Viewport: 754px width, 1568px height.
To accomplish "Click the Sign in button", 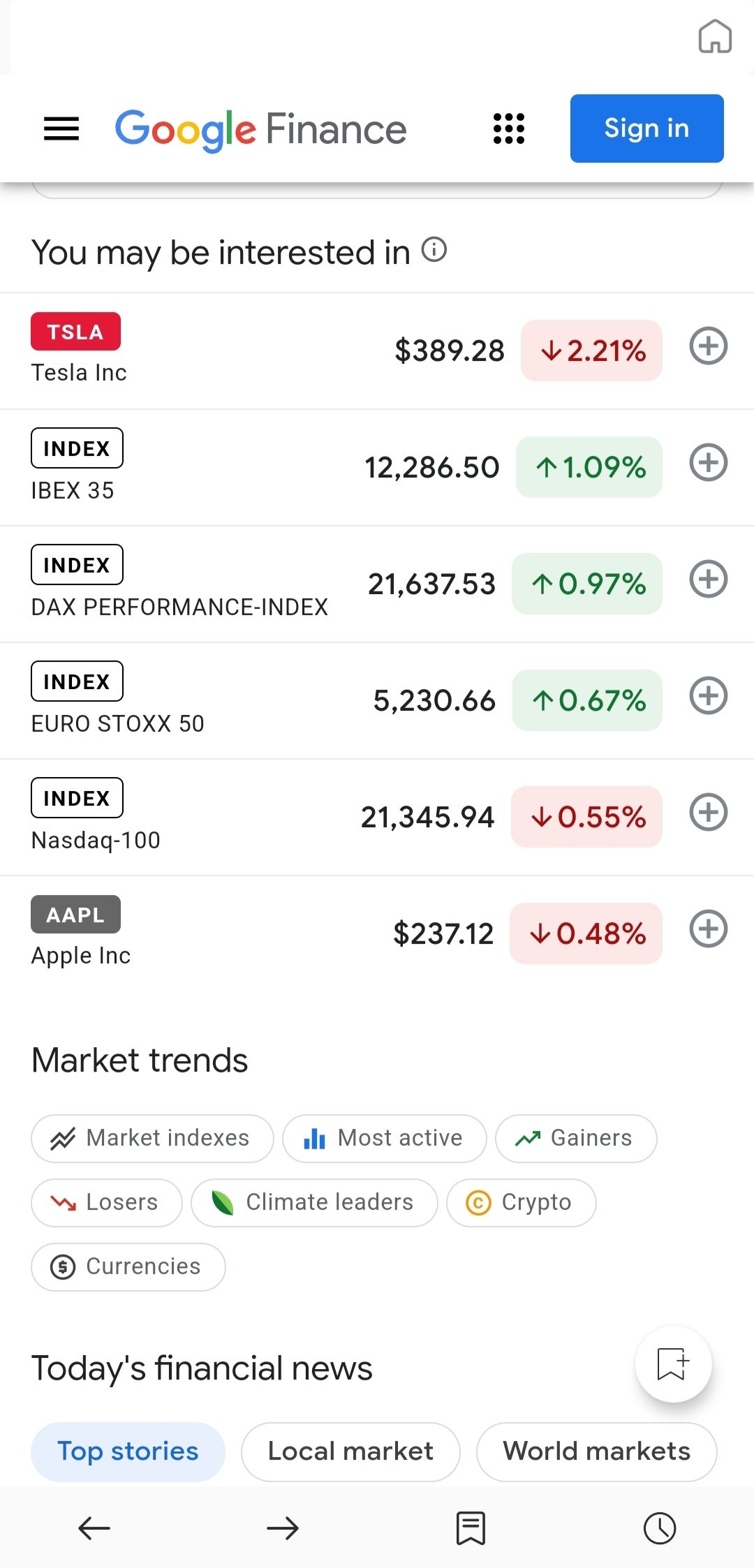I will point(646,128).
